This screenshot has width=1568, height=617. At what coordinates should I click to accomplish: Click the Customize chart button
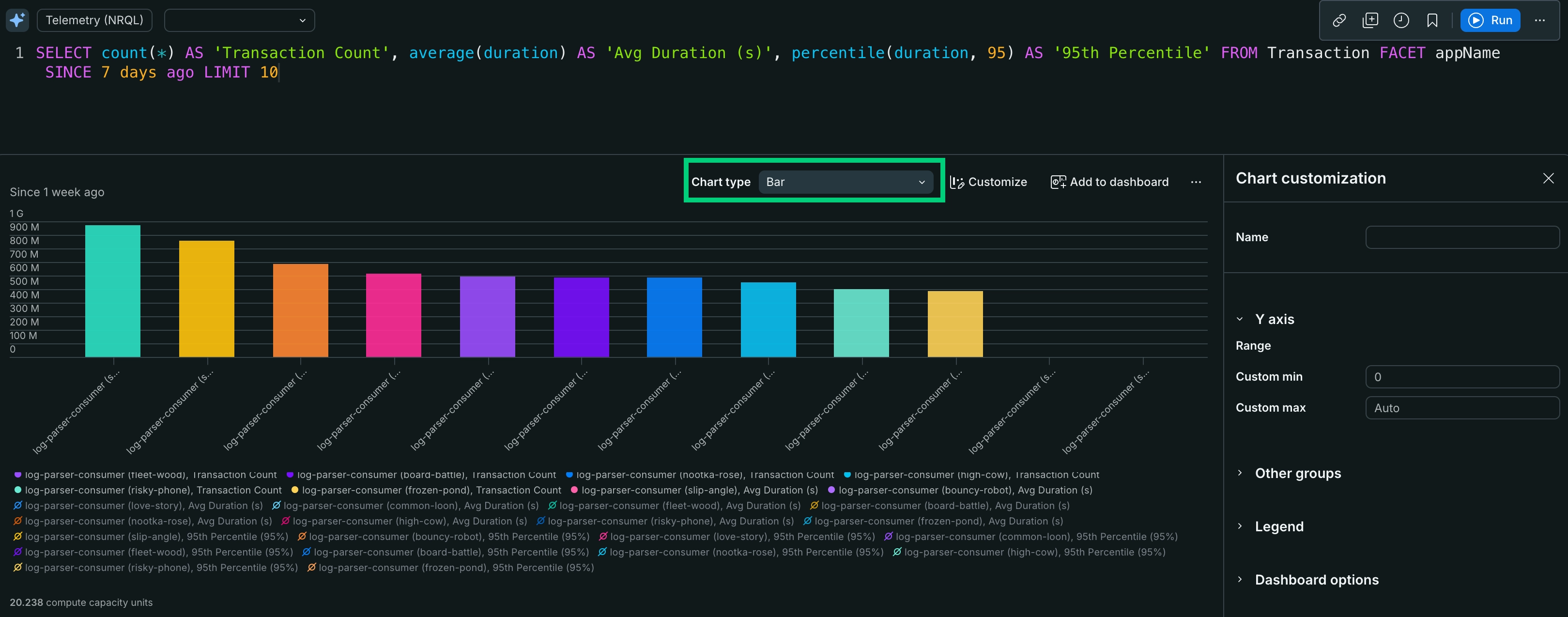point(988,182)
